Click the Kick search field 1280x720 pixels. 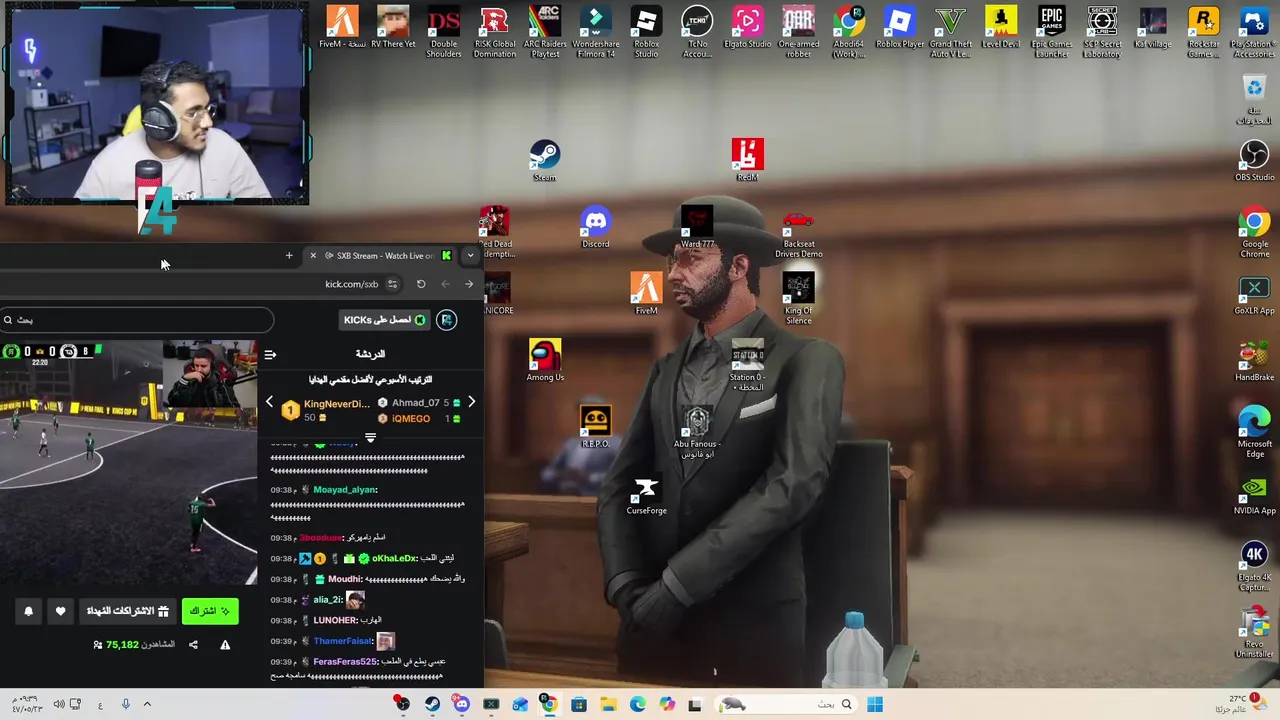click(136, 320)
